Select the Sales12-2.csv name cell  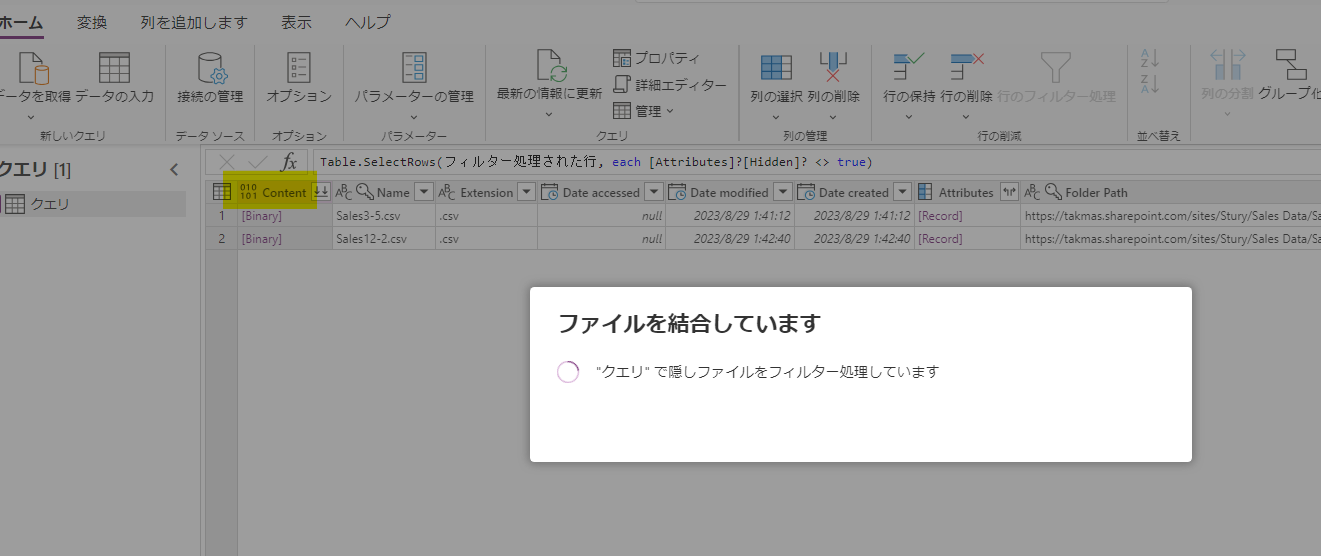383,239
